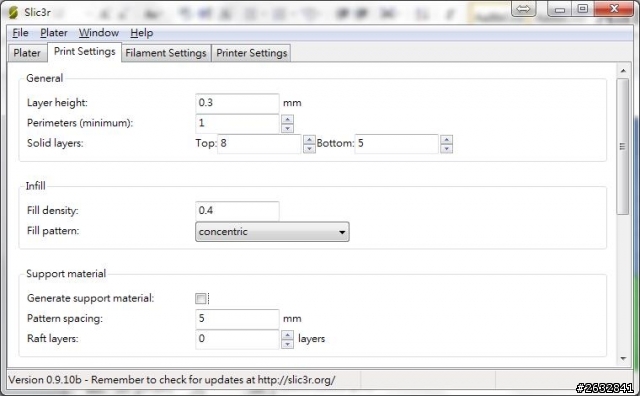Click the Fill density input field

coord(237,211)
